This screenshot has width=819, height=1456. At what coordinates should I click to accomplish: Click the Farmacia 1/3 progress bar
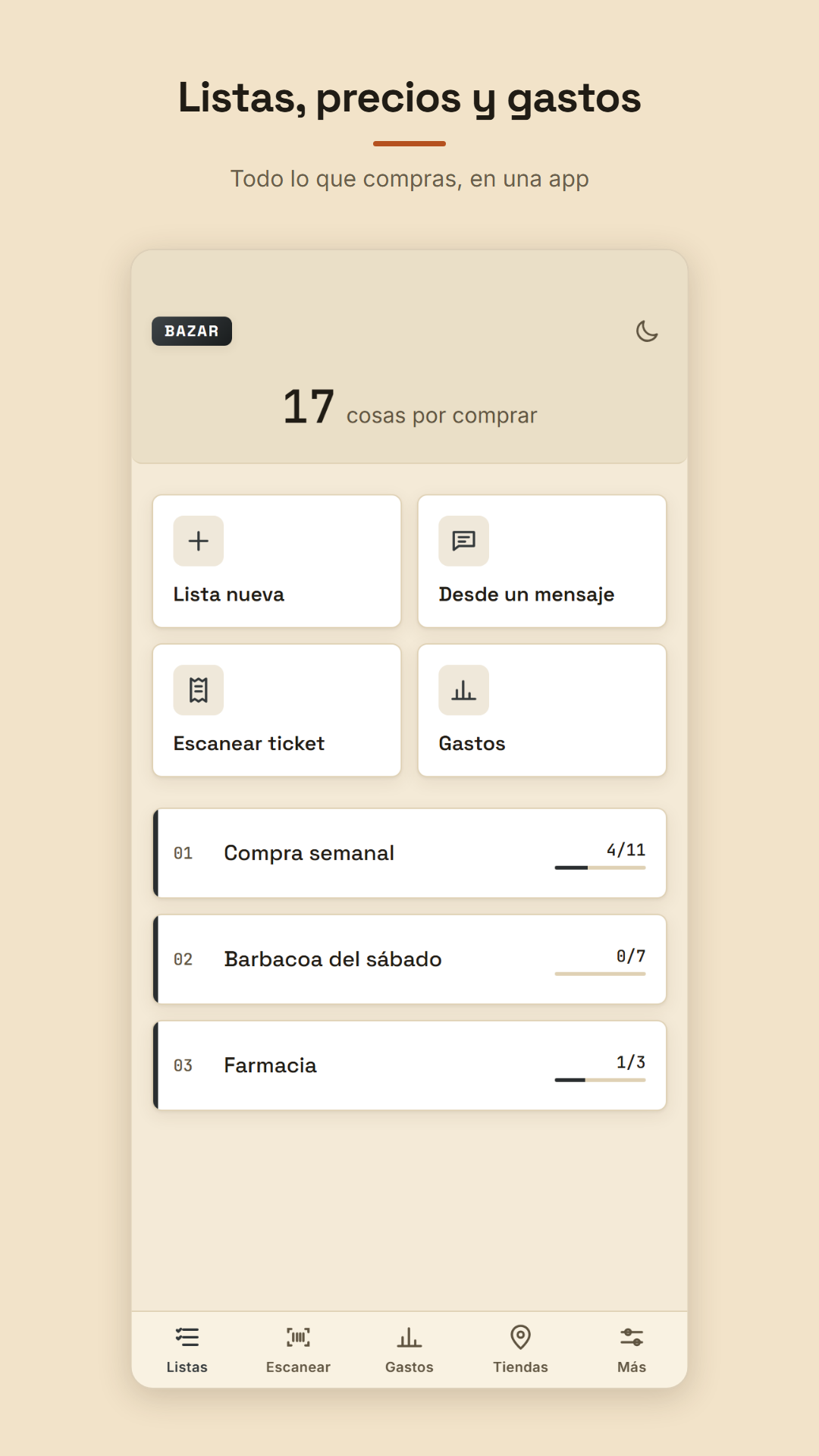point(600,1080)
